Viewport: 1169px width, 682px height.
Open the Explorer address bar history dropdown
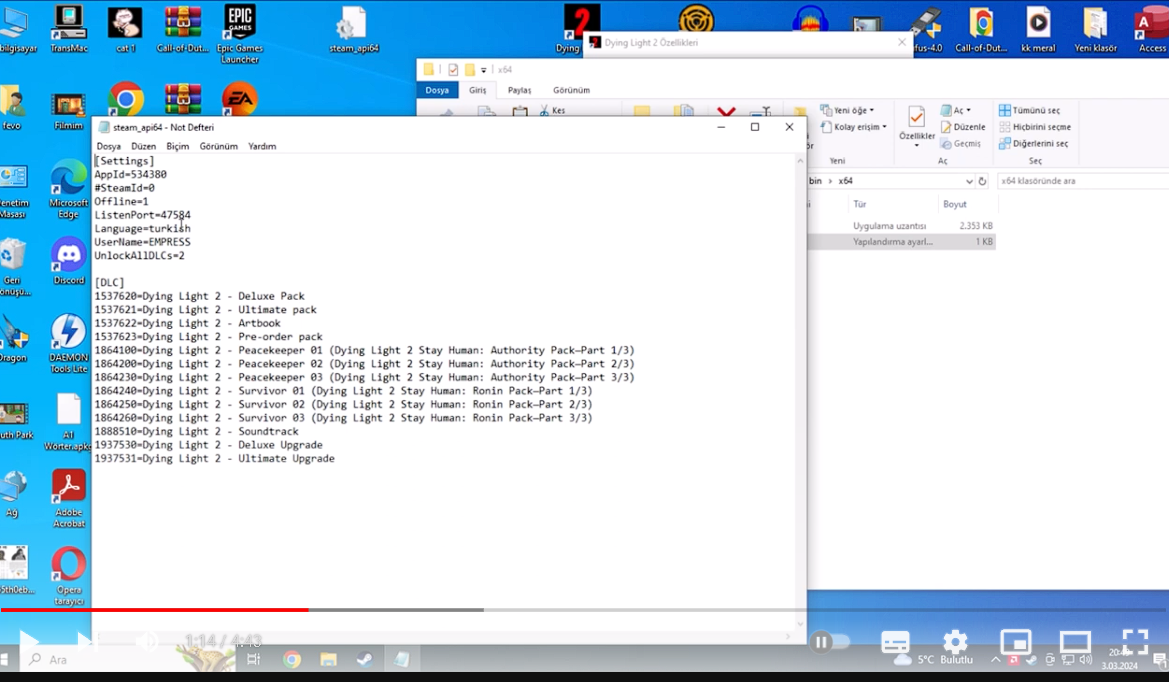[x=968, y=181]
